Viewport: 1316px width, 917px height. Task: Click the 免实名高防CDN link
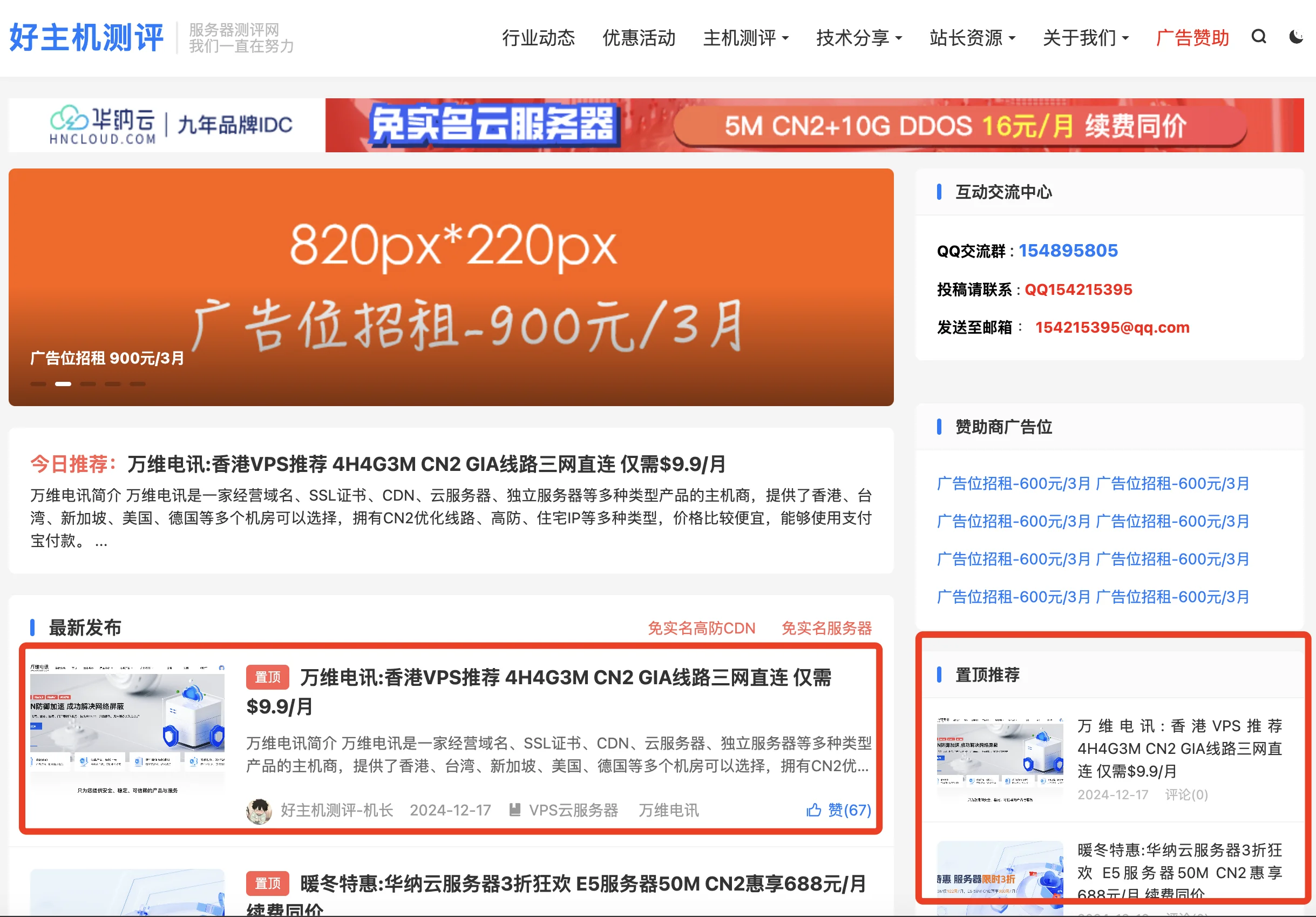702,628
